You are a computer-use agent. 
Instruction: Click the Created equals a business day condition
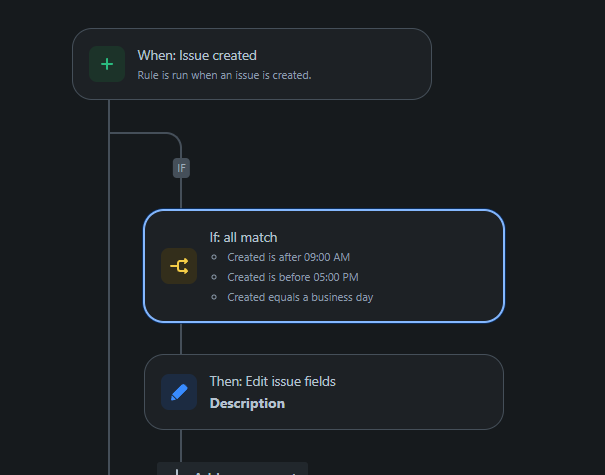coord(300,298)
